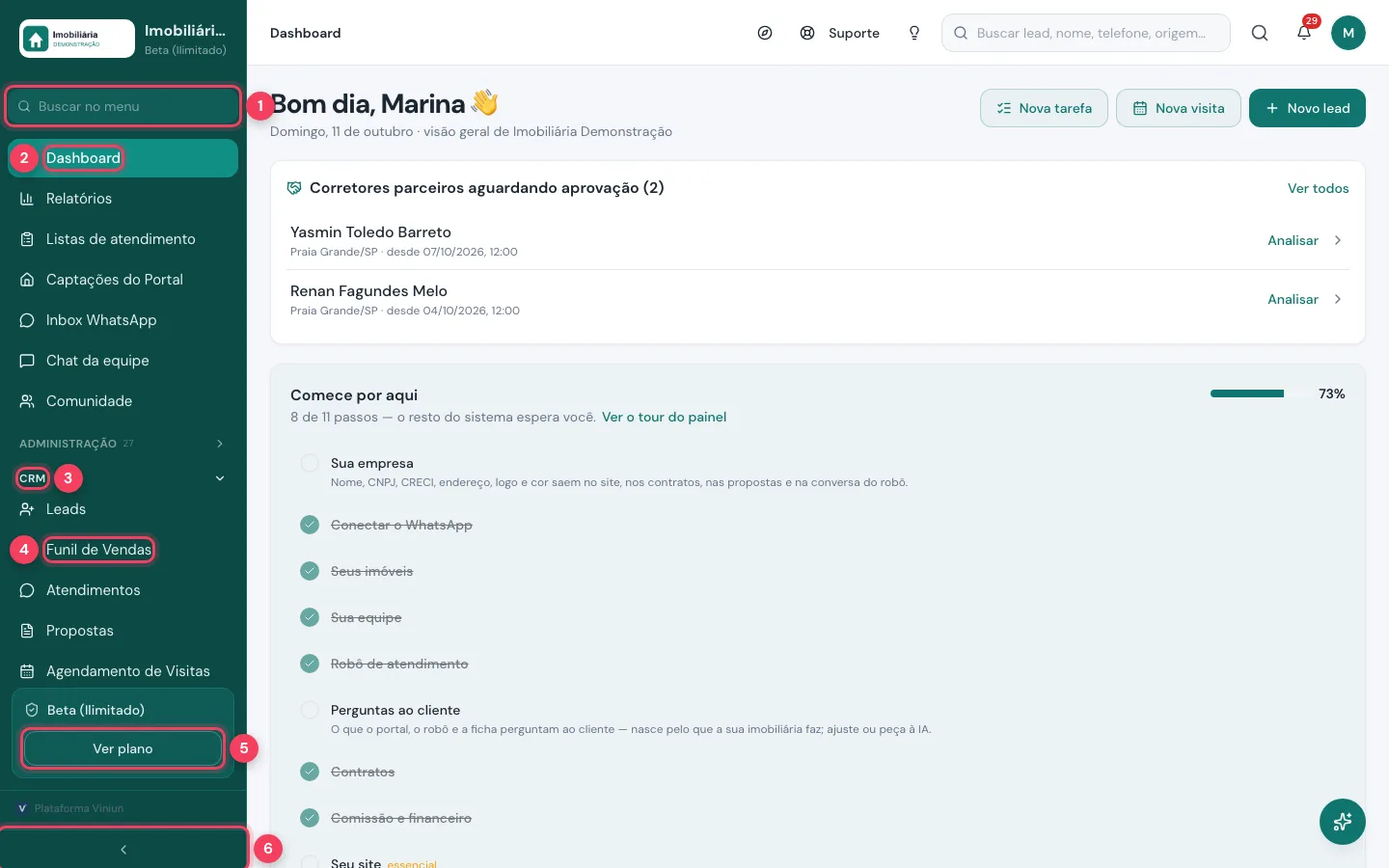Screen dimensions: 1389x868
Task: Open Propostas in the sidebar
Action: point(123,631)
